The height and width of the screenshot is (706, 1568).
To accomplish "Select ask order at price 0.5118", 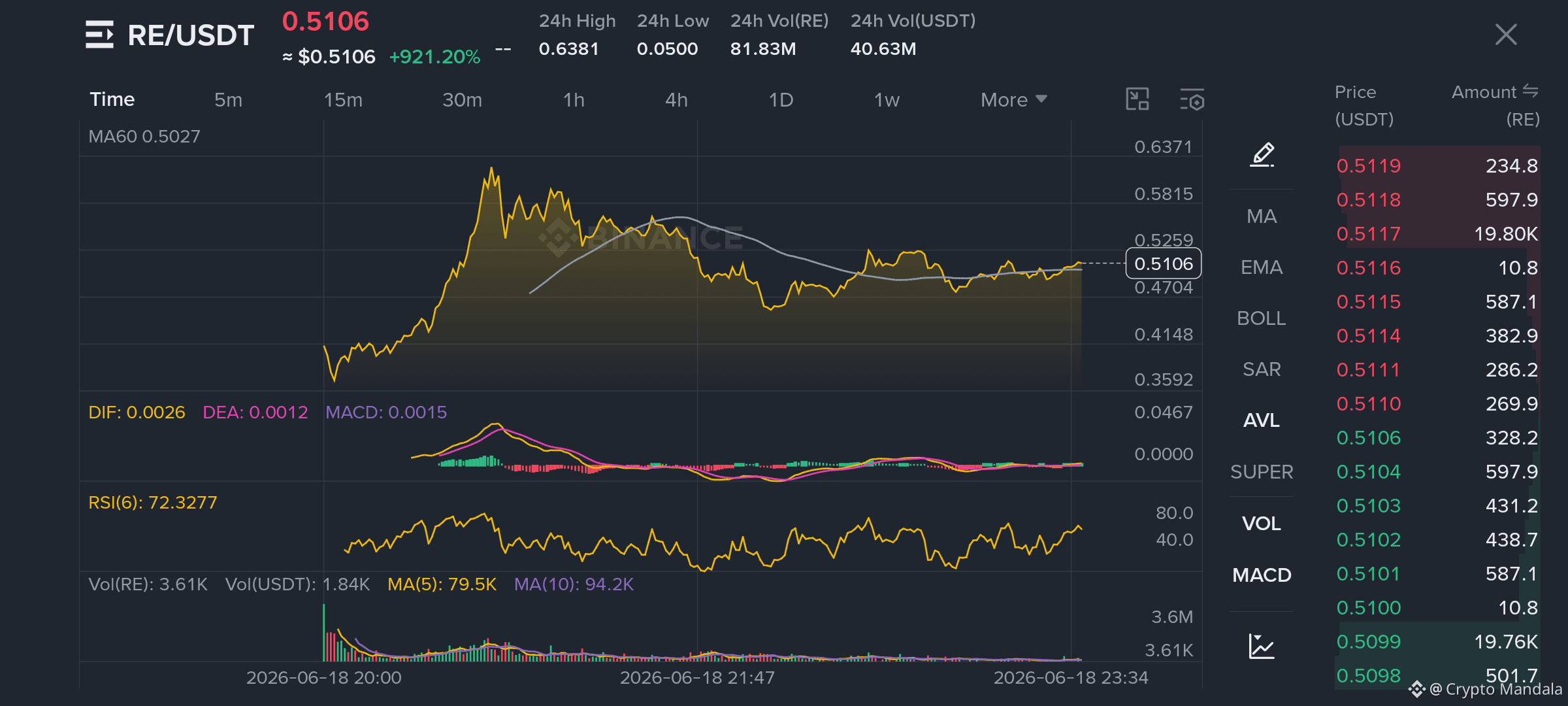I will tap(1437, 199).
